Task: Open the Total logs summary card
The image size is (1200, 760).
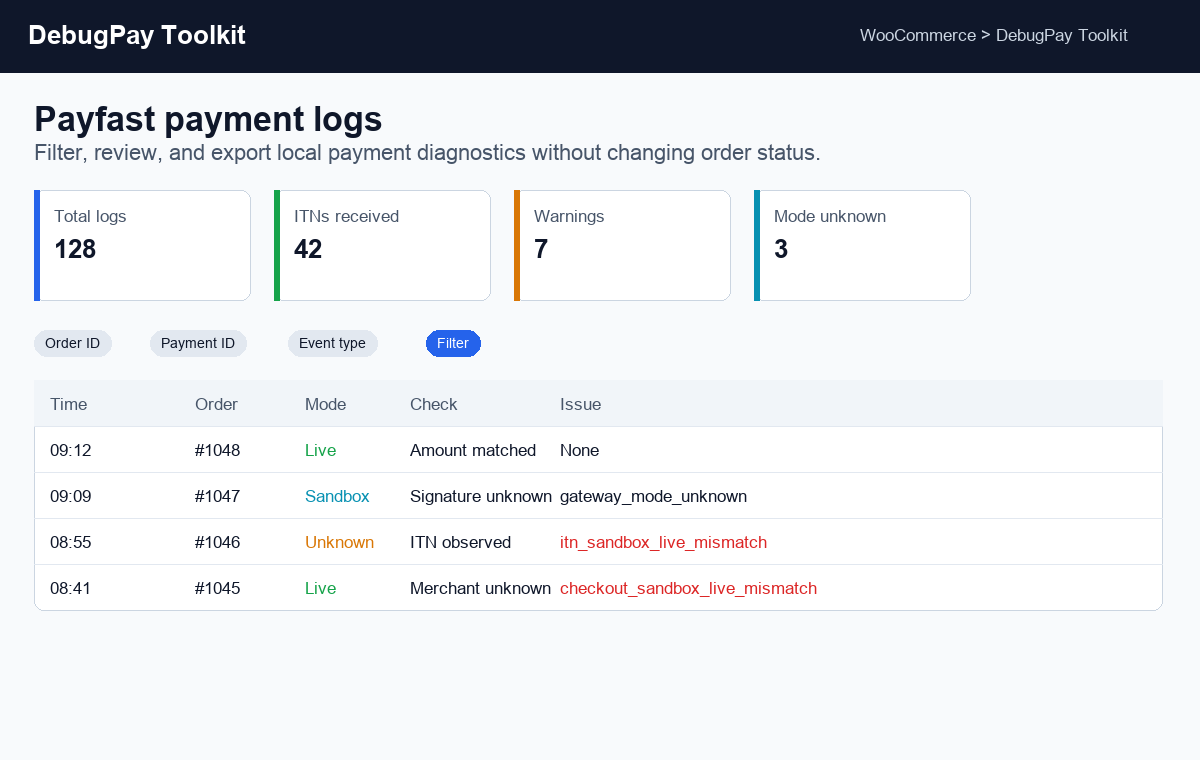Action: pos(142,245)
